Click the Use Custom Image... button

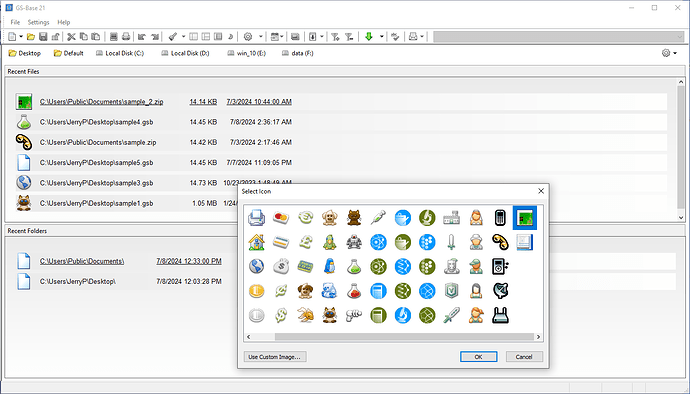275,357
